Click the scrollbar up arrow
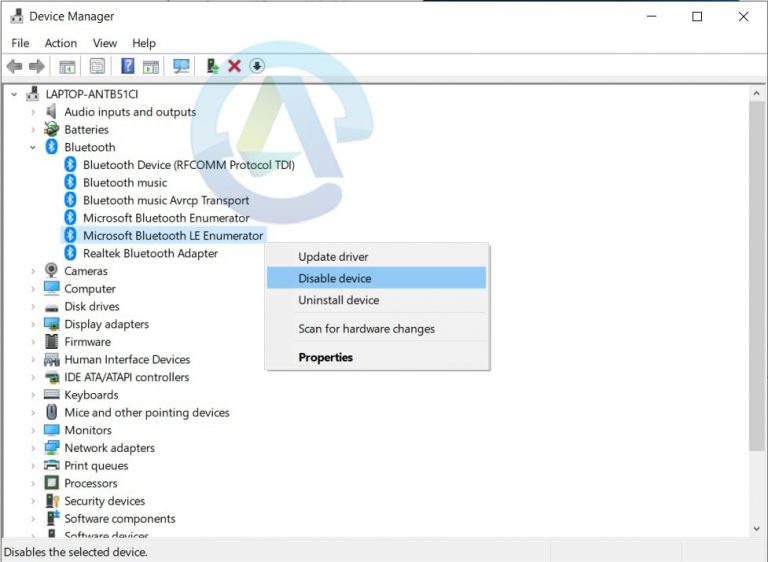Screen dimensions: 768x562 pos(757,93)
